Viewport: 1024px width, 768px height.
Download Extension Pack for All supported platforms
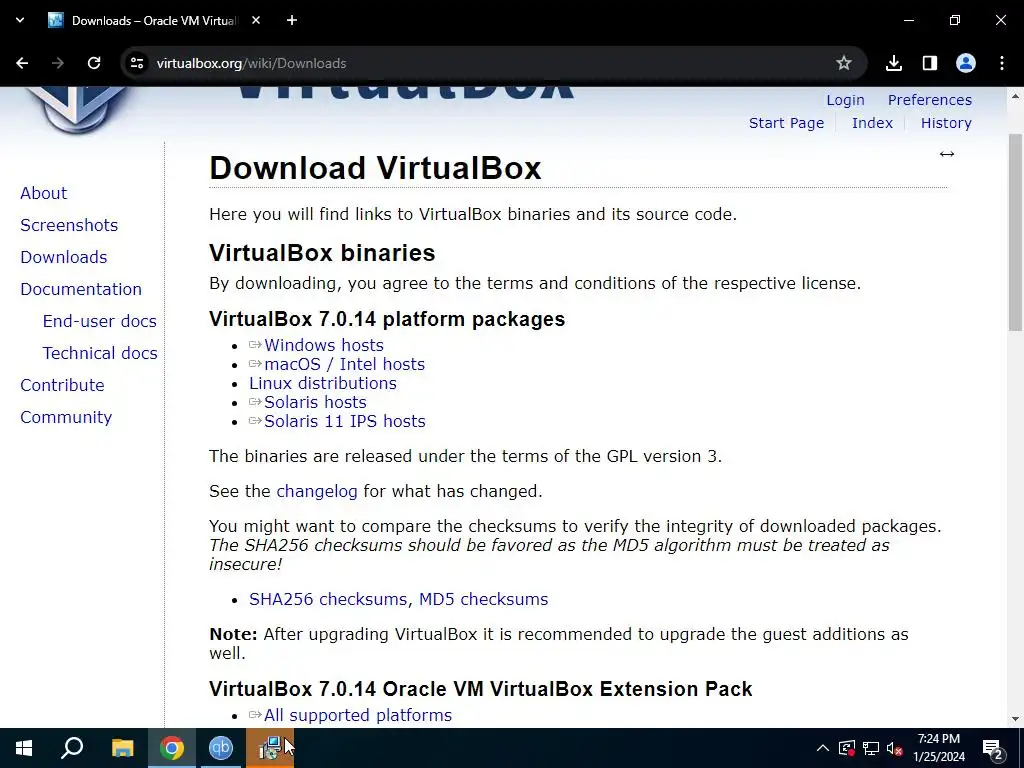(x=358, y=715)
